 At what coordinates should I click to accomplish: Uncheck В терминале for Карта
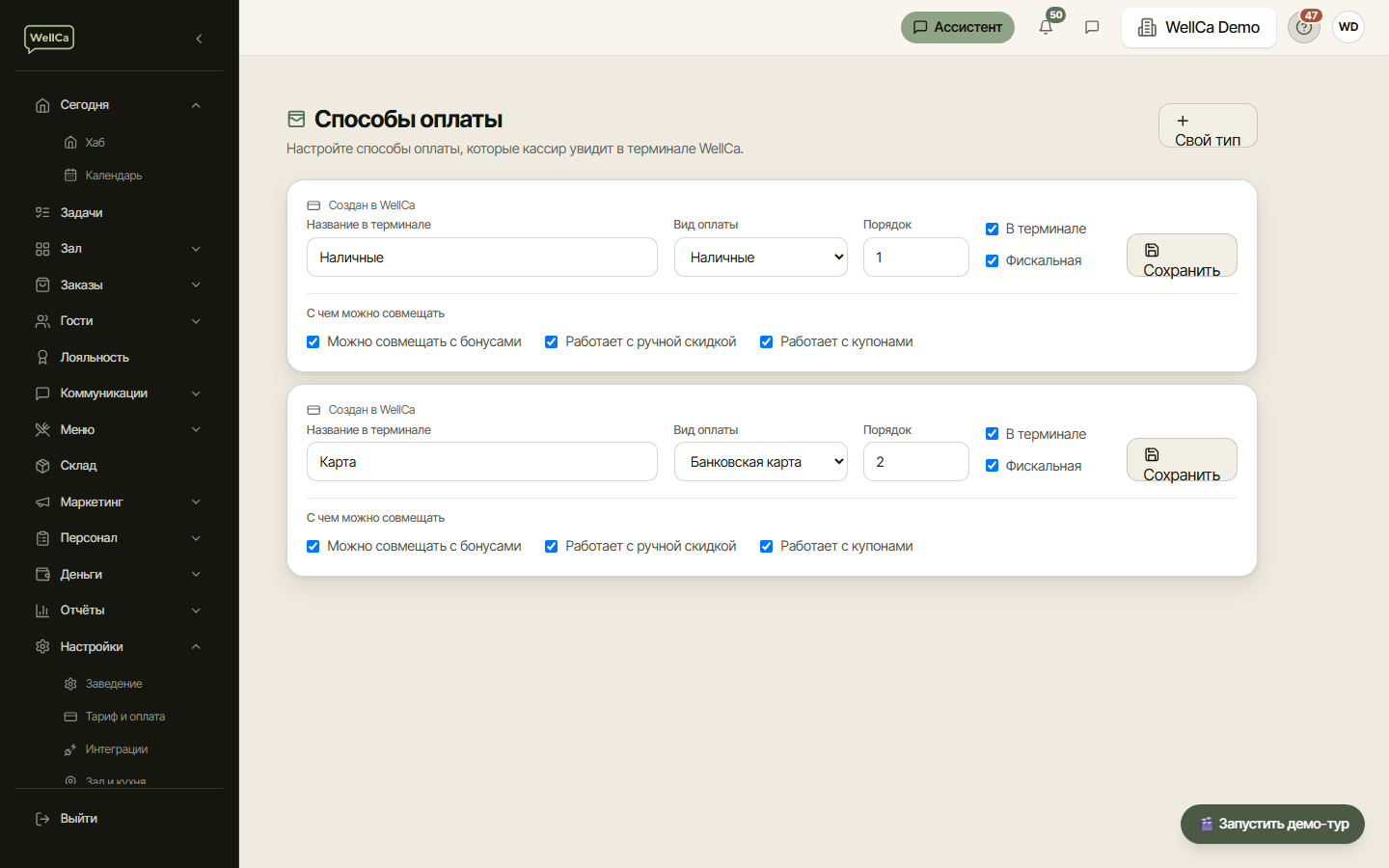[x=992, y=434]
